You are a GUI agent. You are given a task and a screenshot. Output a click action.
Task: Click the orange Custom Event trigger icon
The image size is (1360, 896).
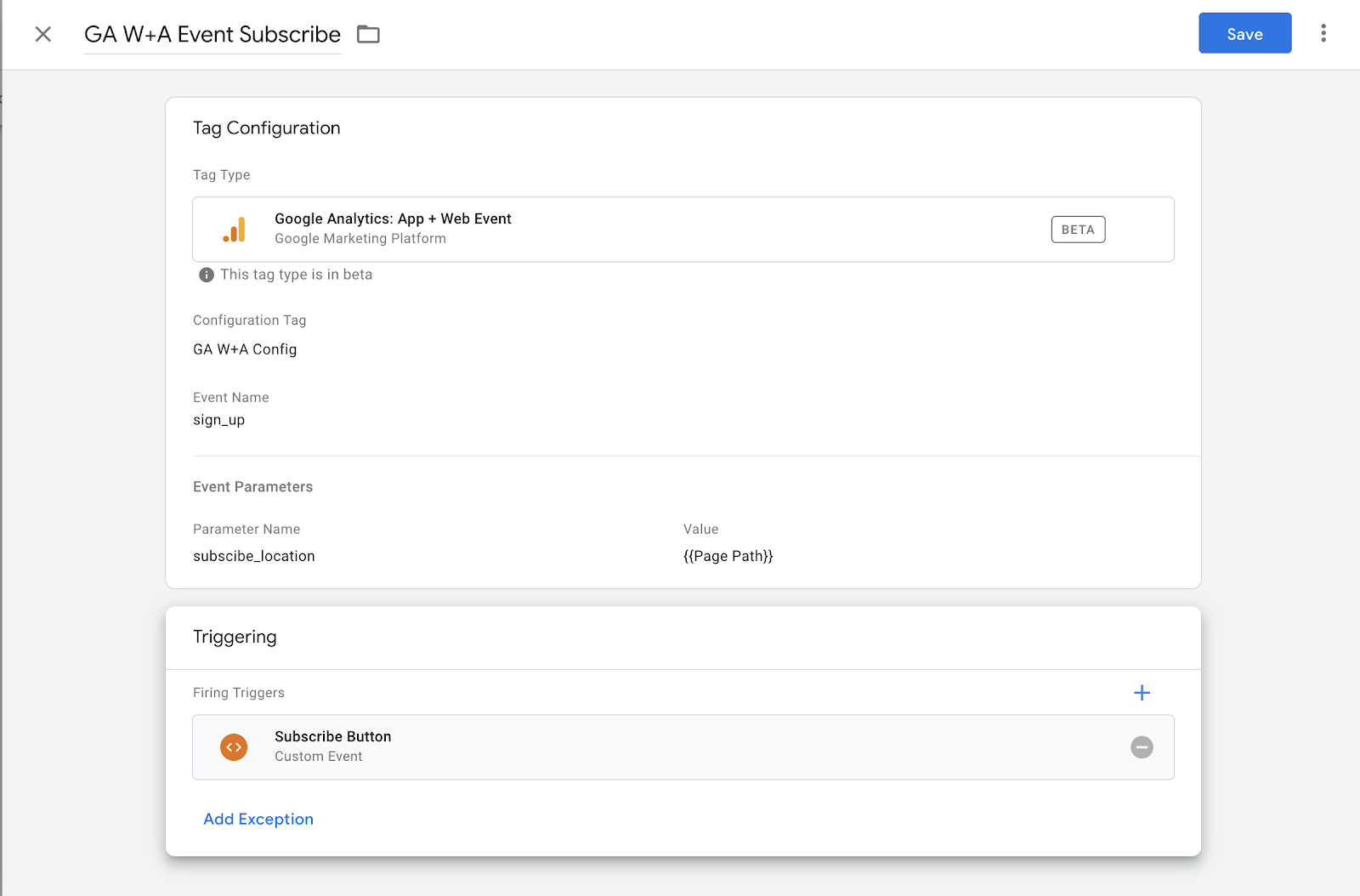(x=234, y=747)
